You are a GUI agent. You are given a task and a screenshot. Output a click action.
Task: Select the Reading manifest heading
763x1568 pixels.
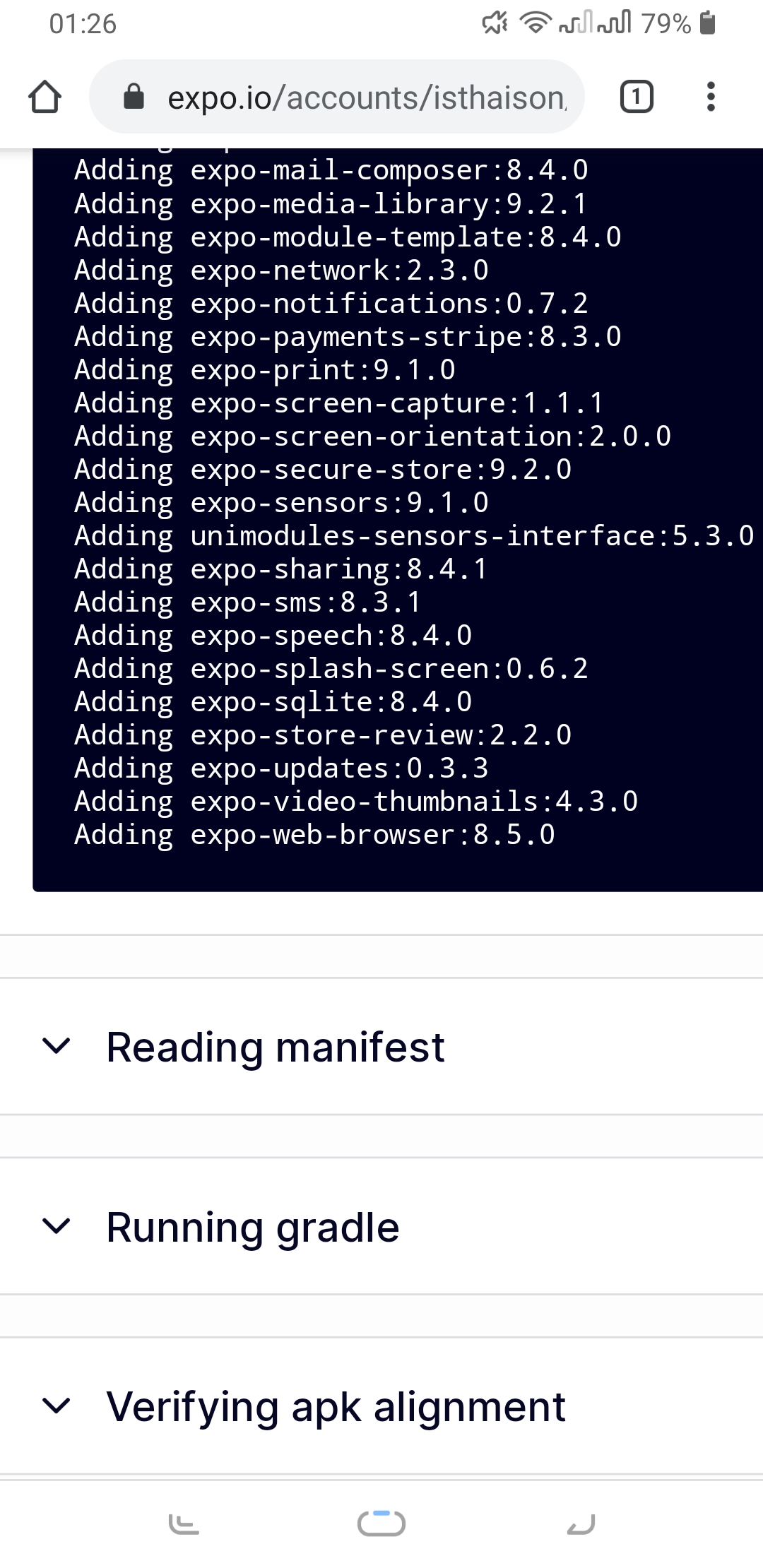point(276,1046)
